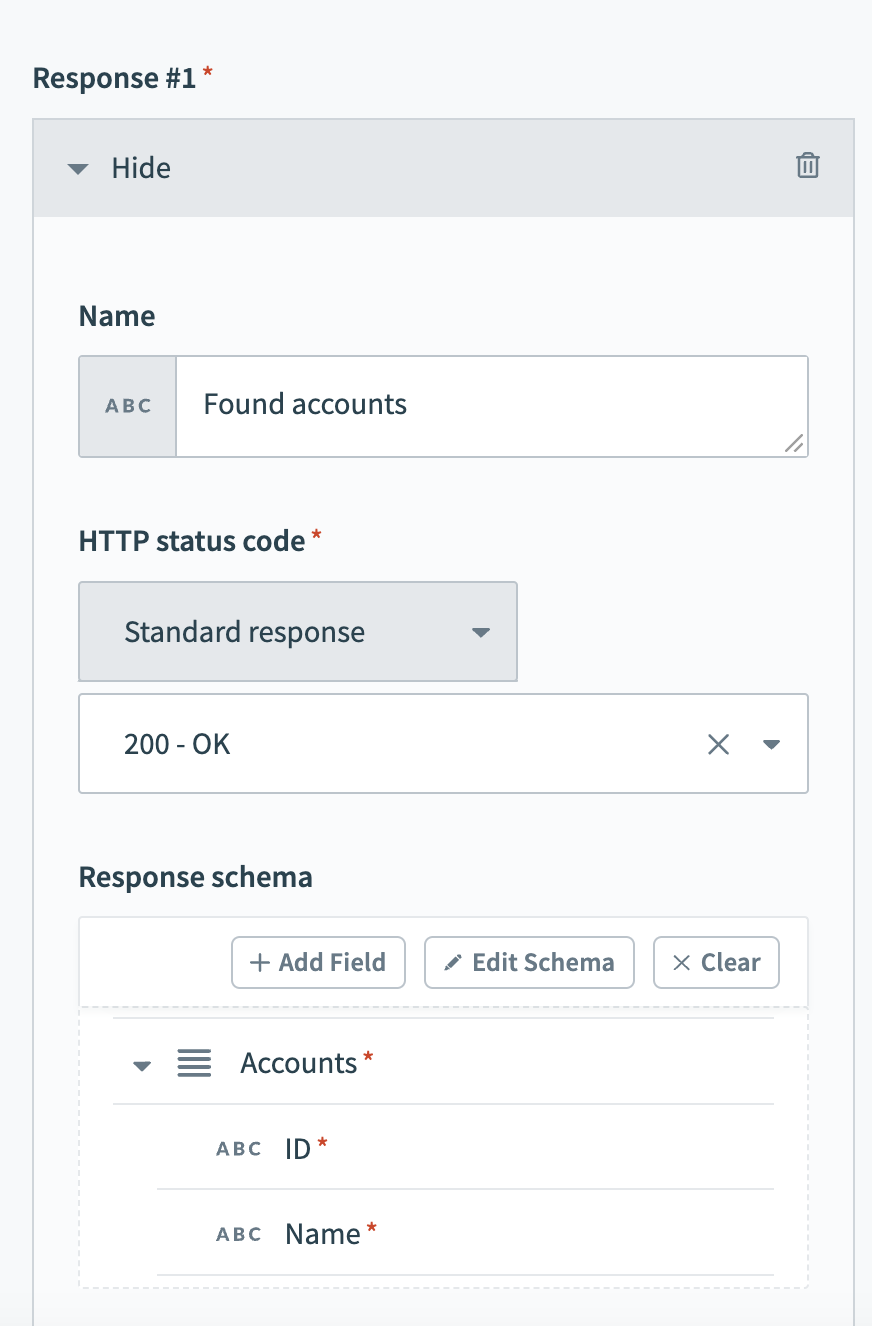The width and height of the screenshot is (872, 1326).
Task: Collapse the response section via Hide chevron
Action: click(78, 168)
